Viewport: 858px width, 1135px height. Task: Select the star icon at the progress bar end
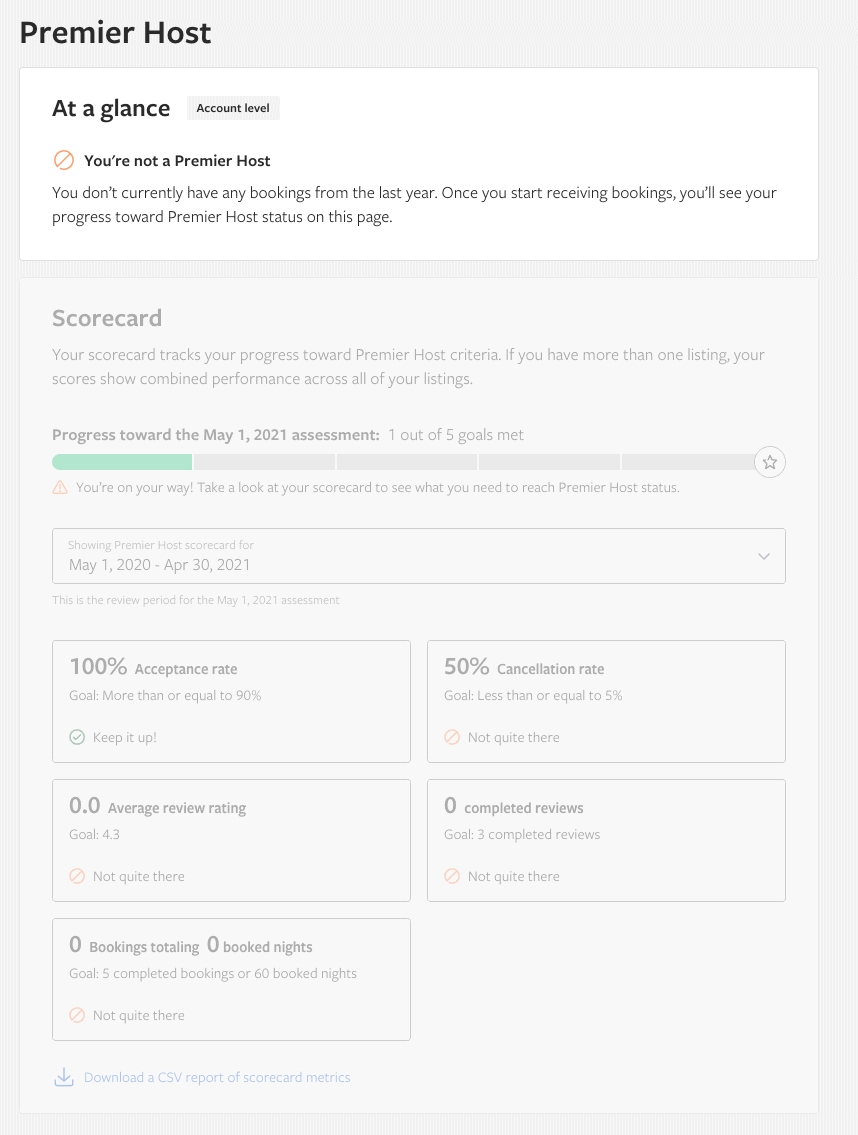(770, 462)
